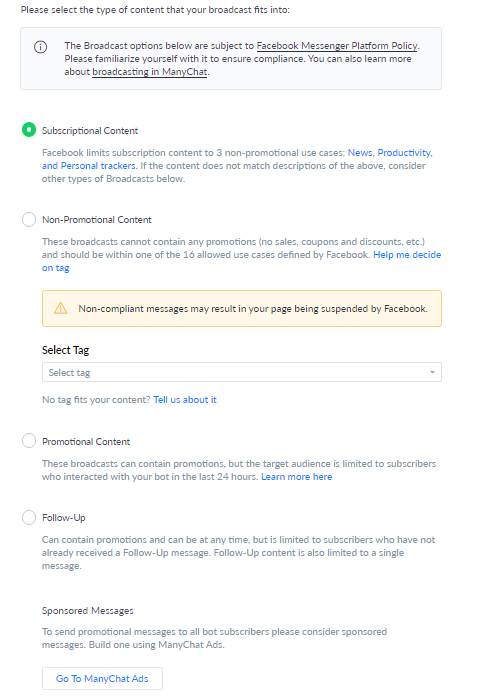Click the News, Productivity link
480x700 pixels.
click(x=390, y=153)
